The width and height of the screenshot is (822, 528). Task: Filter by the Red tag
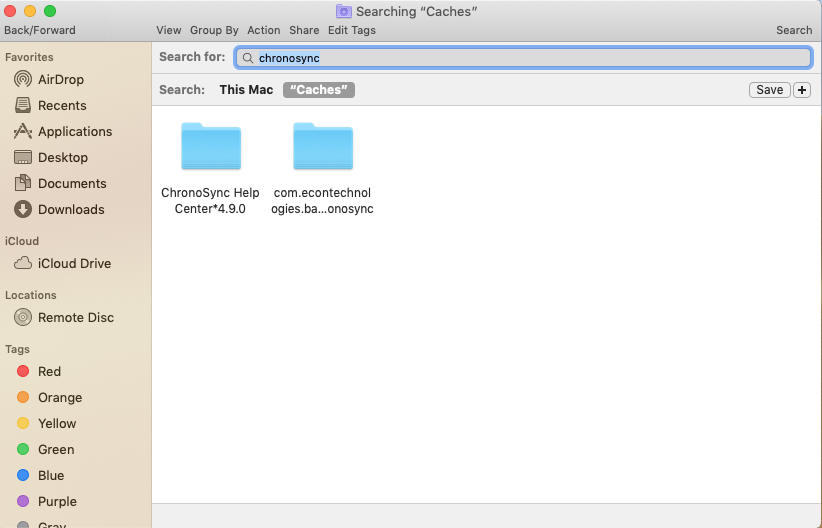pos(49,371)
